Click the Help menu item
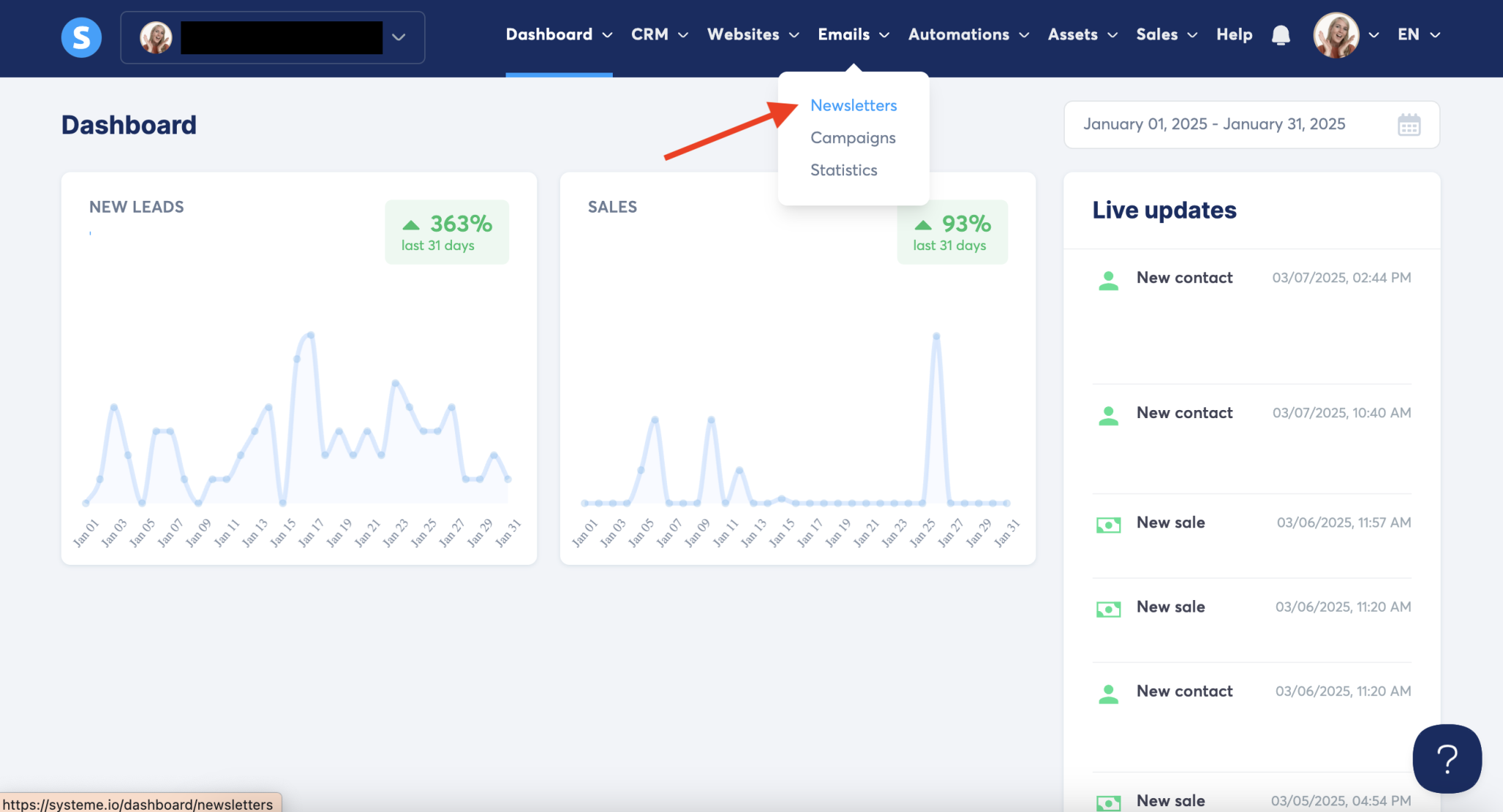This screenshot has height=812, width=1503. point(1234,34)
